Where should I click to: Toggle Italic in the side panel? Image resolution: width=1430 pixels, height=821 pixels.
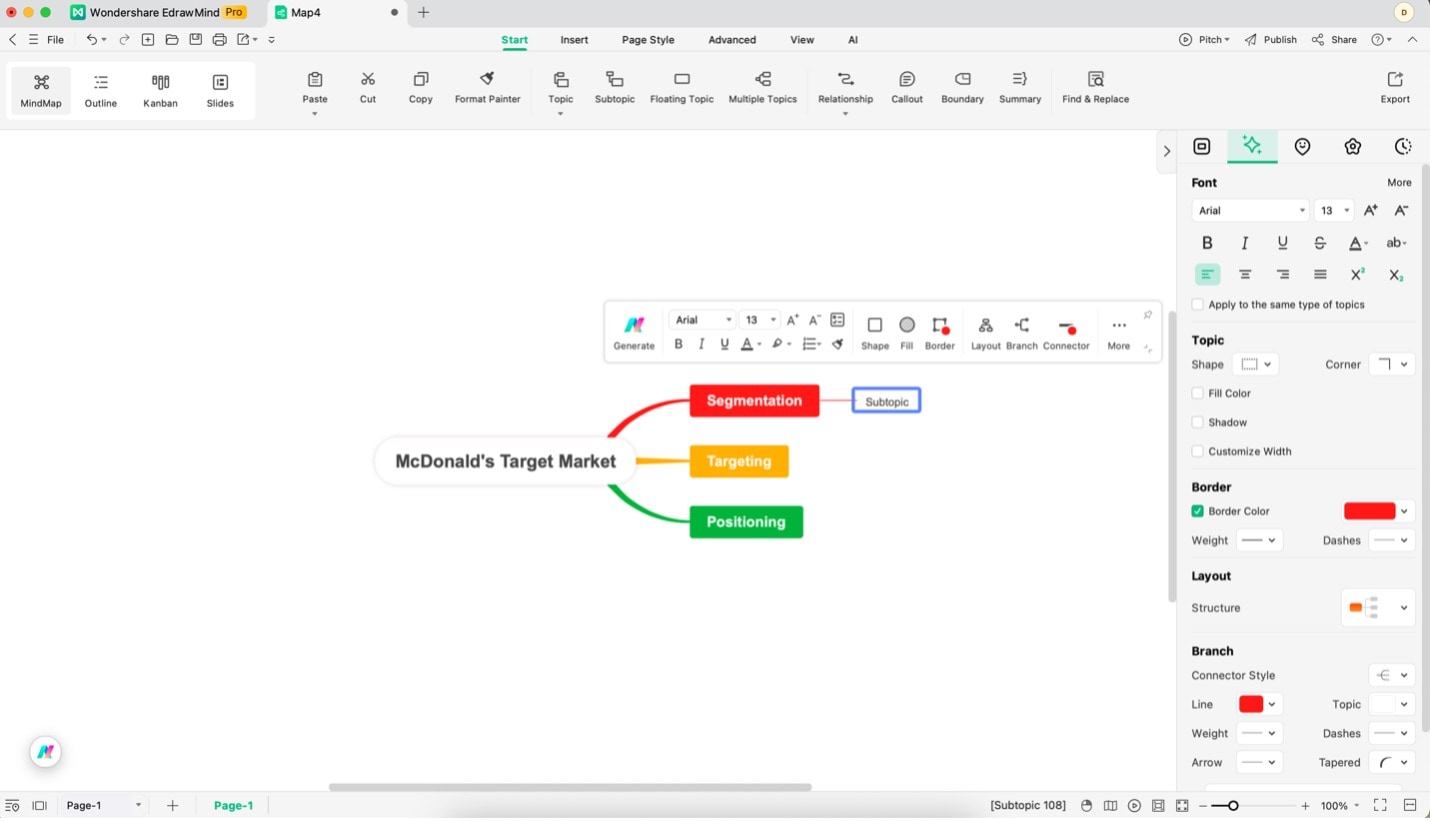[1245, 243]
